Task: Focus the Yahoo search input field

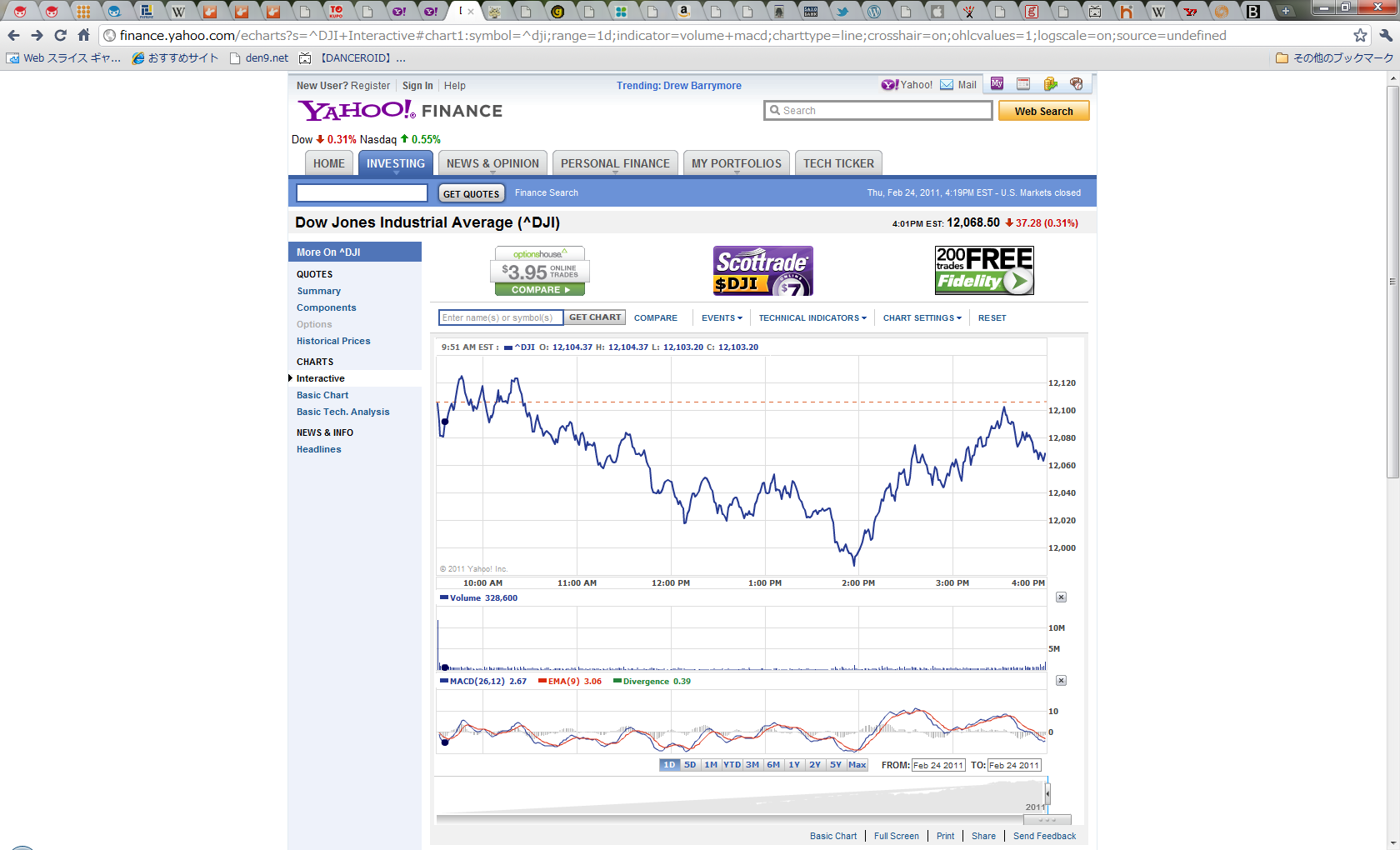Action: [878, 111]
